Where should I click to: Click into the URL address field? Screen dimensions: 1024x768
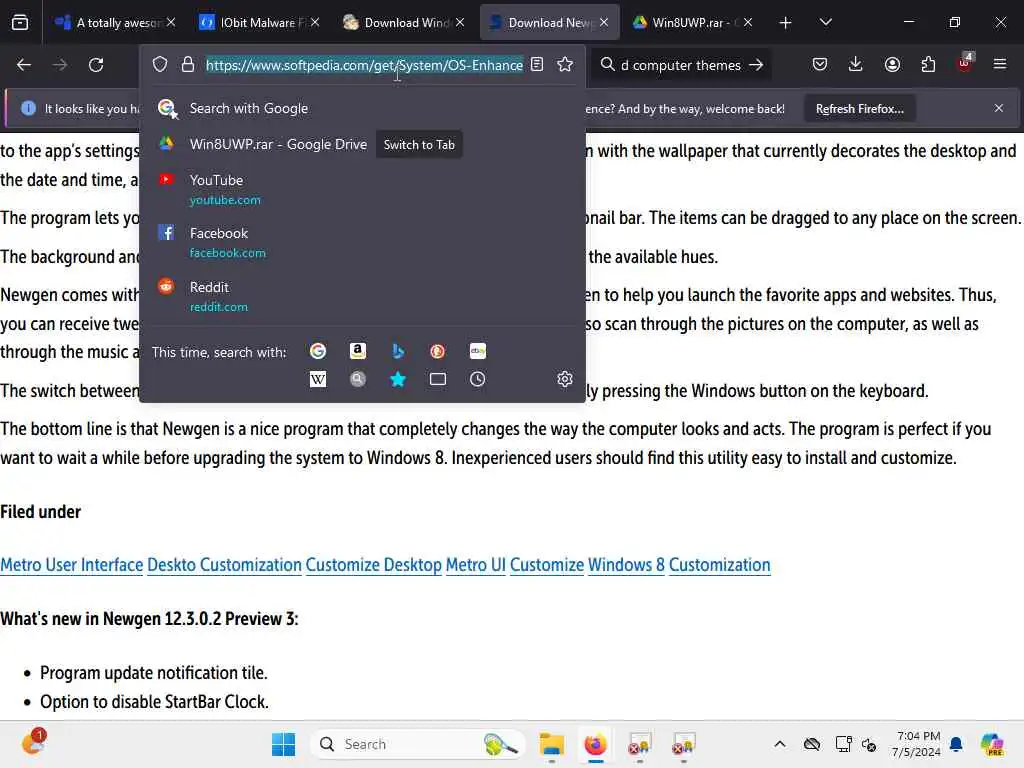[x=364, y=65]
